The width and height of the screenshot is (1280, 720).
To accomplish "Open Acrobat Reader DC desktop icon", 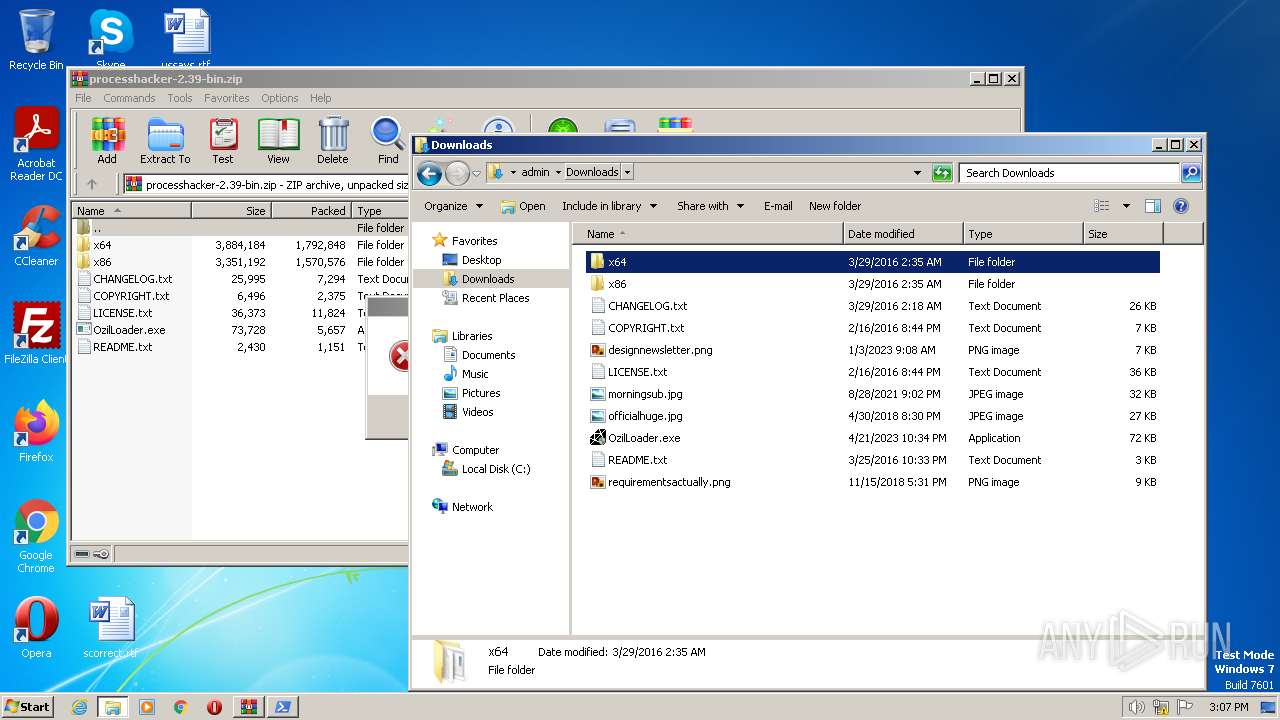I will 36,145.
